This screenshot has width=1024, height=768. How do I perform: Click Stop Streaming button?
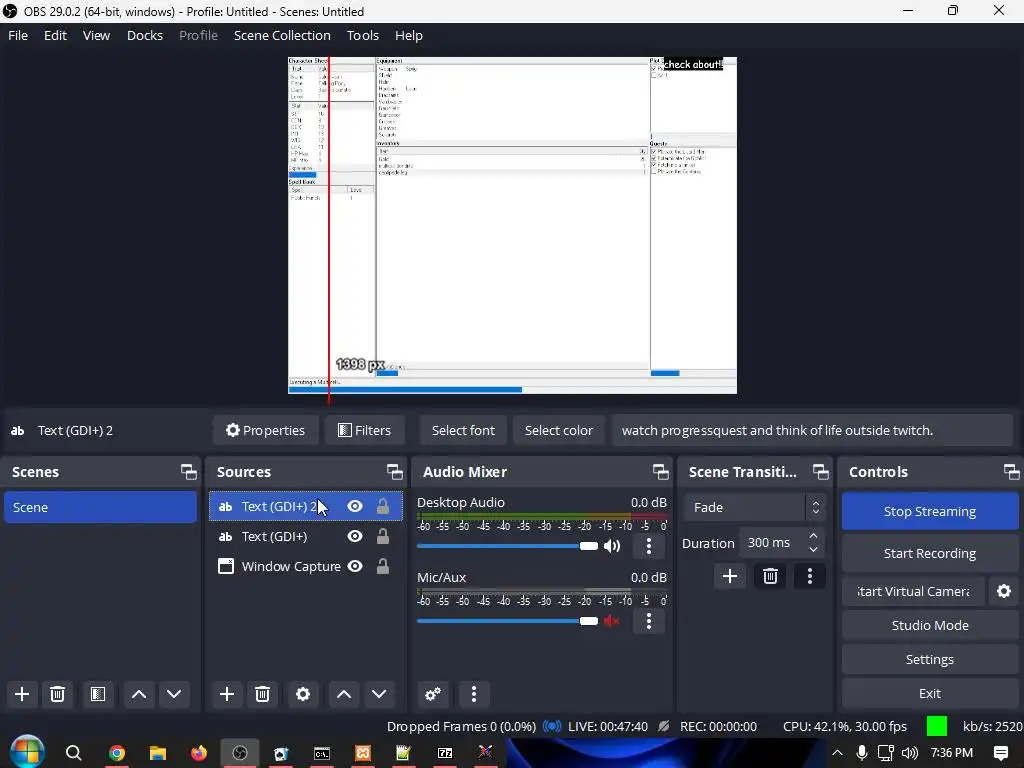pyautogui.click(x=930, y=511)
